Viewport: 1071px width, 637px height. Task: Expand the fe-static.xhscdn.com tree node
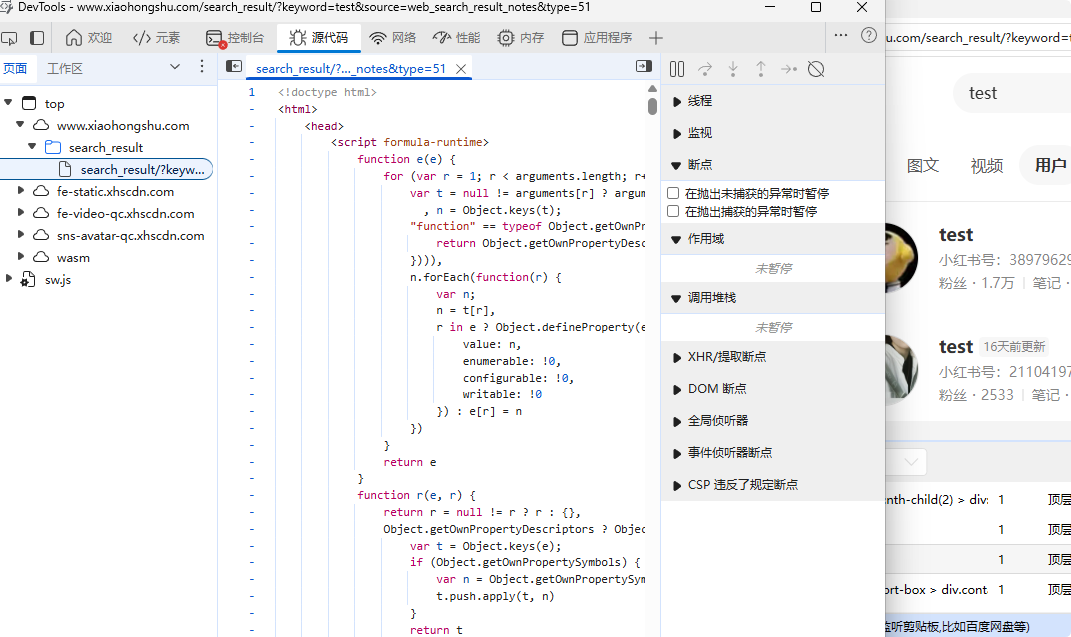[21, 191]
